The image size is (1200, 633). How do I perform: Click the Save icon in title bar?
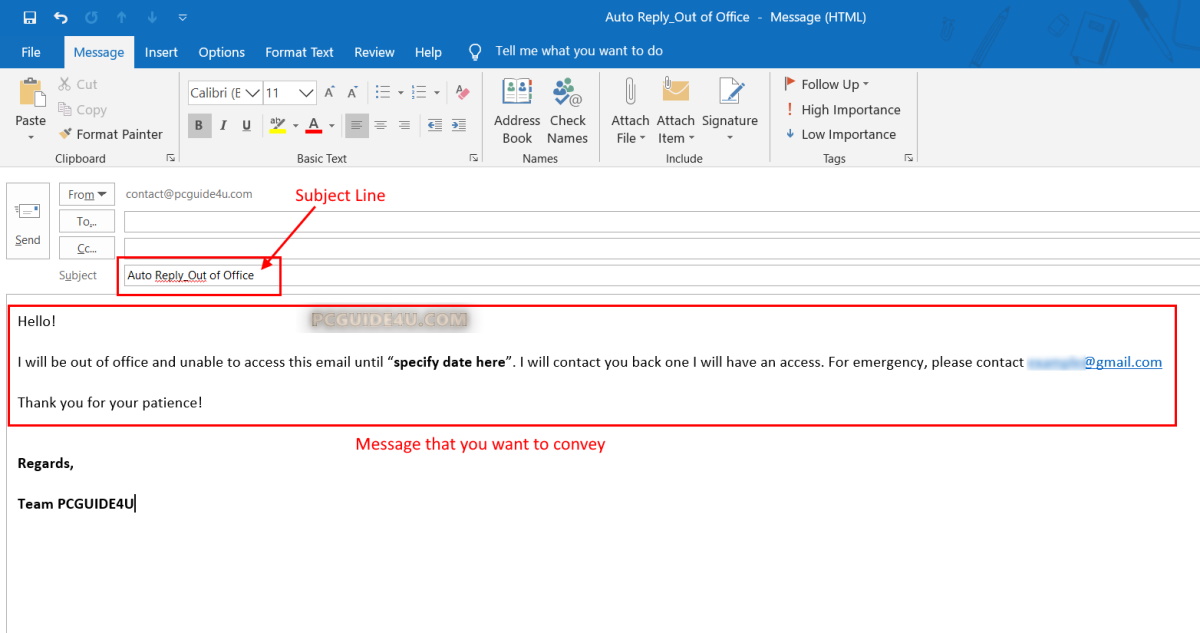[29, 17]
